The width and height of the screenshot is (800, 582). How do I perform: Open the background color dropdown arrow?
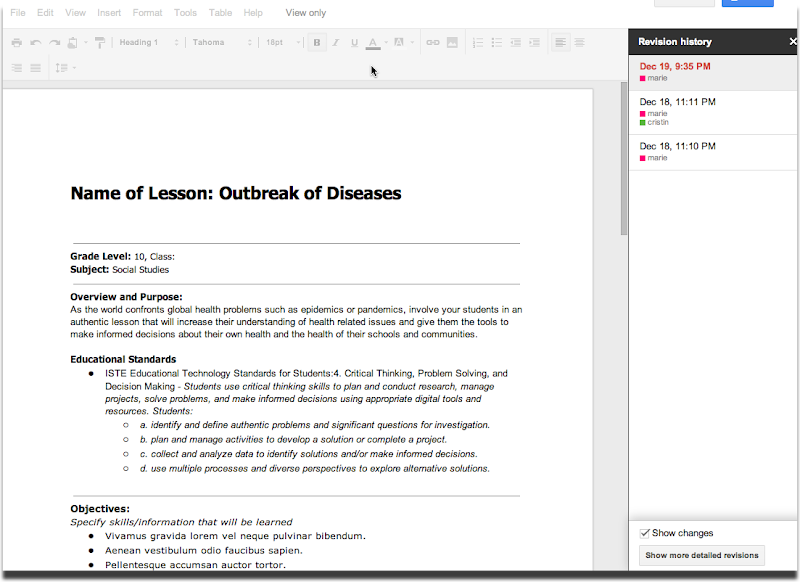pyautogui.click(x=412, y=42)
